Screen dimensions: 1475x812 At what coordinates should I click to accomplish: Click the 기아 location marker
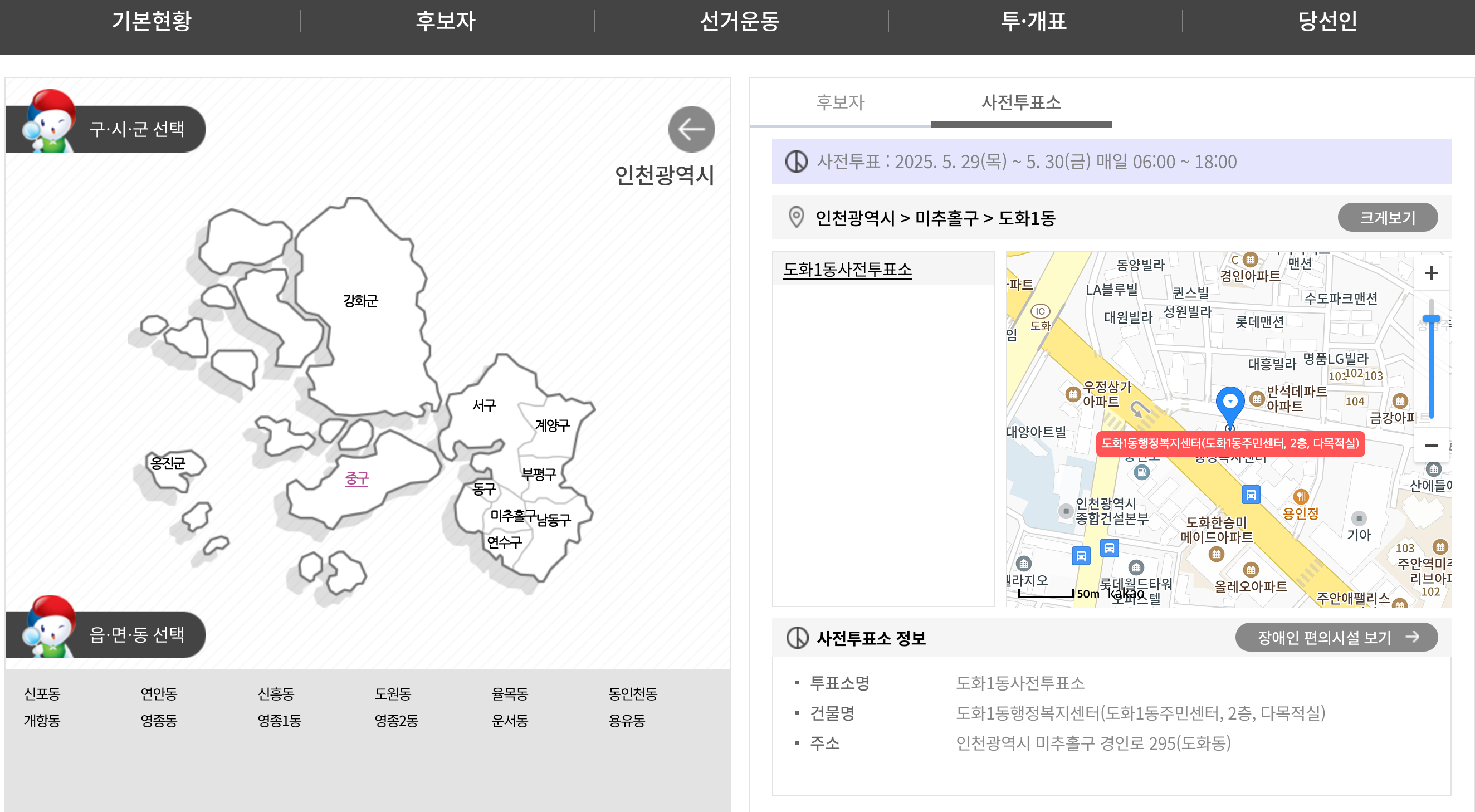pyautogui.click(x=1359, y=518)
